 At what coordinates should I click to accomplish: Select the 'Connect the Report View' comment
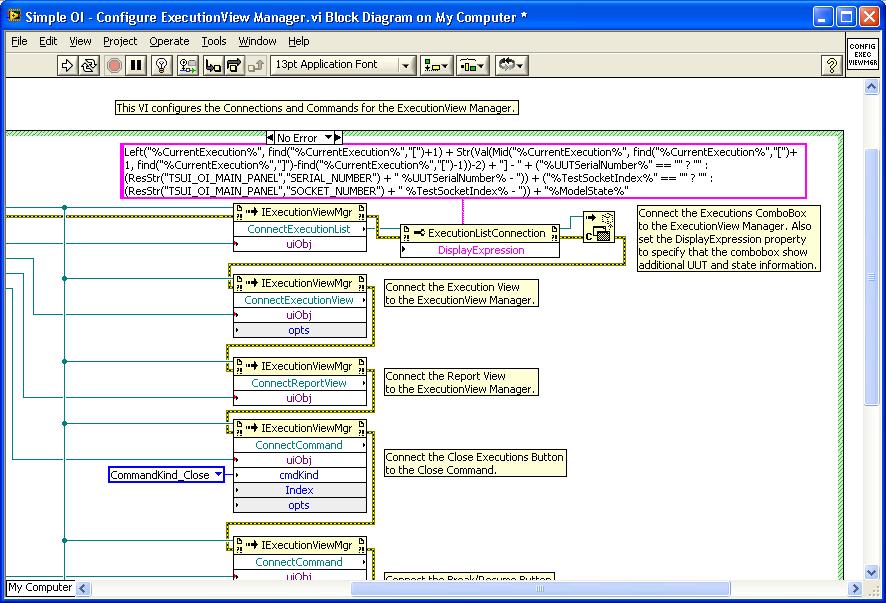click(461, 383)
